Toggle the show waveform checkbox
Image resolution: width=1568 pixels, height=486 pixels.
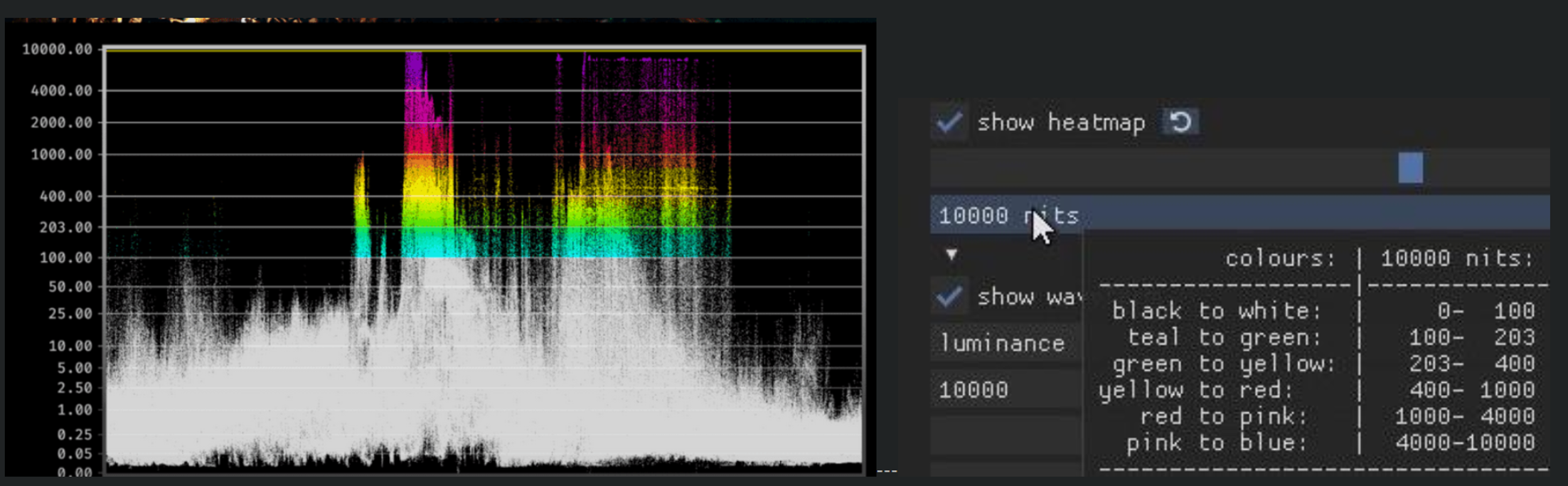click(949, 296)
